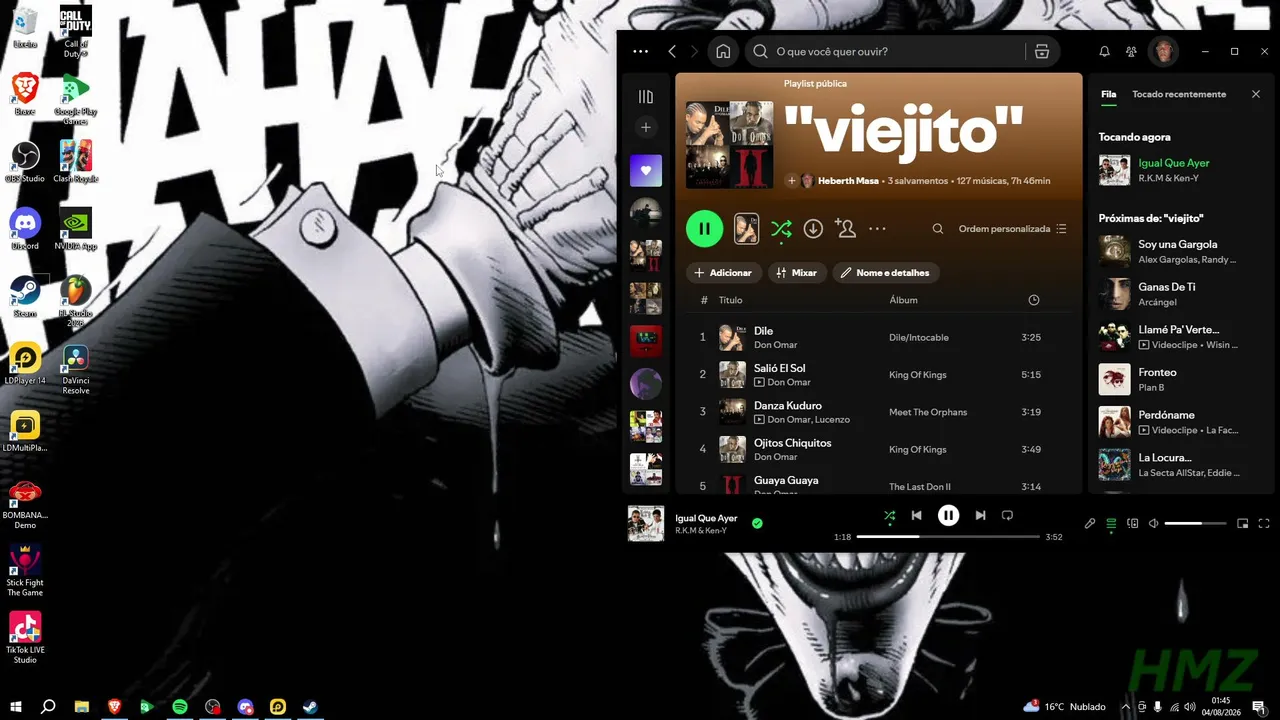Open Nome e detalhes editor
This screenshot has width=1280, height=720.
click(x=886, y=273)
